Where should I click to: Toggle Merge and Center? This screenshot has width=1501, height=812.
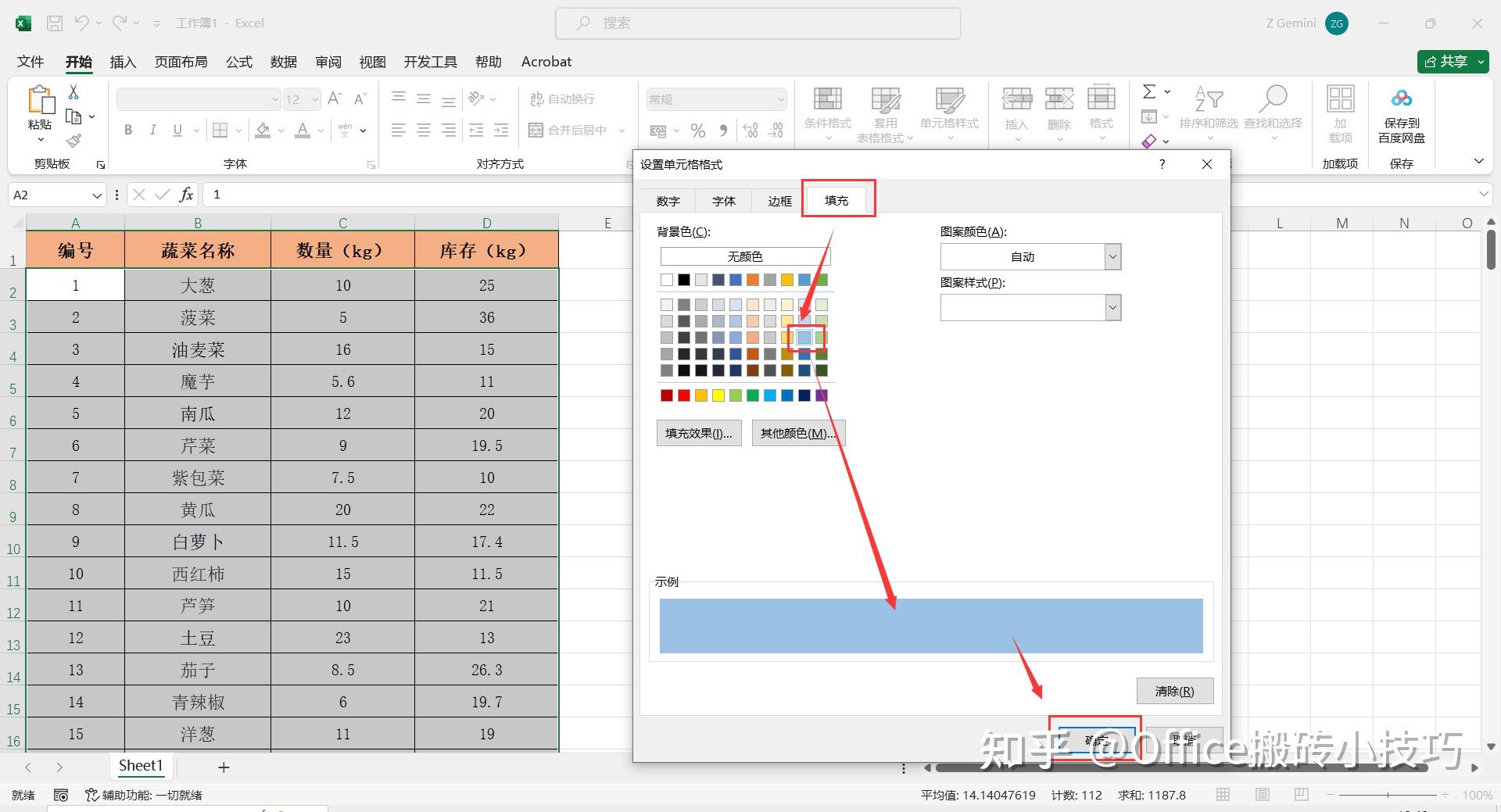click(568, 130)
